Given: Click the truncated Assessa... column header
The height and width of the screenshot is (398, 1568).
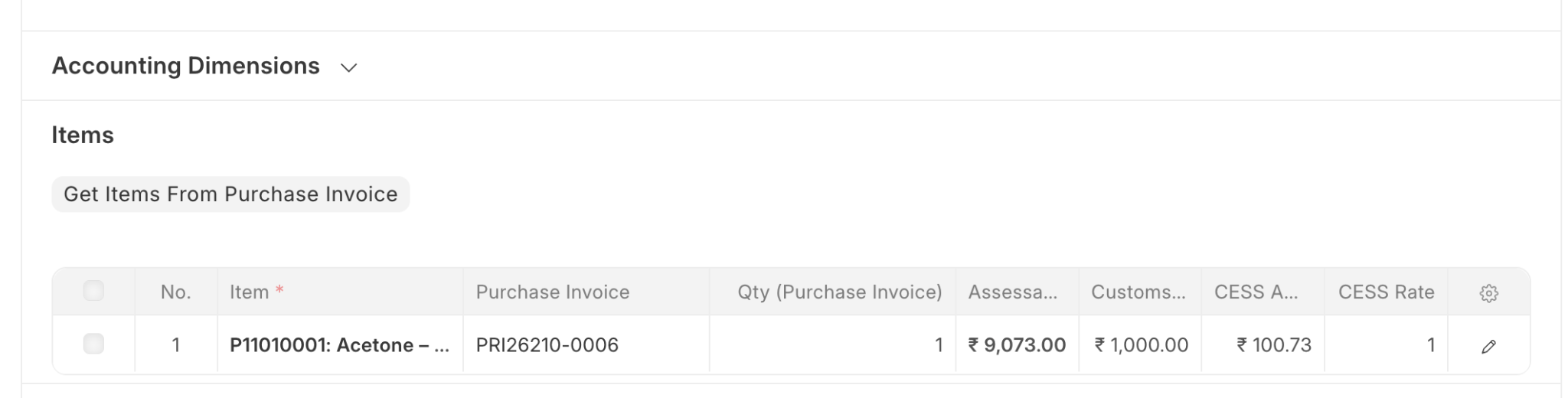Looking at the screenshot, I should (x=1012, y=292).
